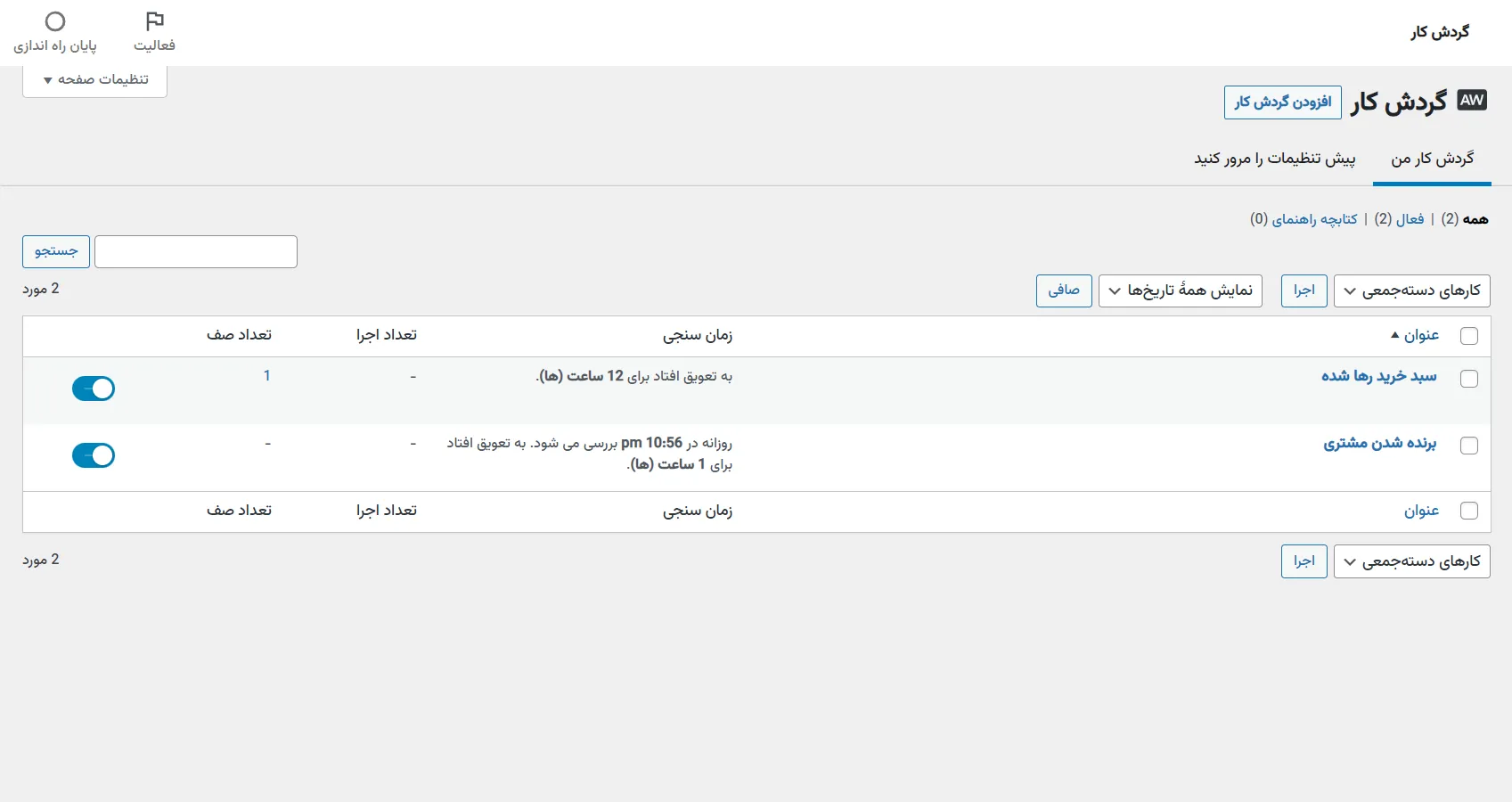Open the فعالیت flag icon
This screenshot has height=802, width=1512.
pyautogui.click(x=154, y=21)
